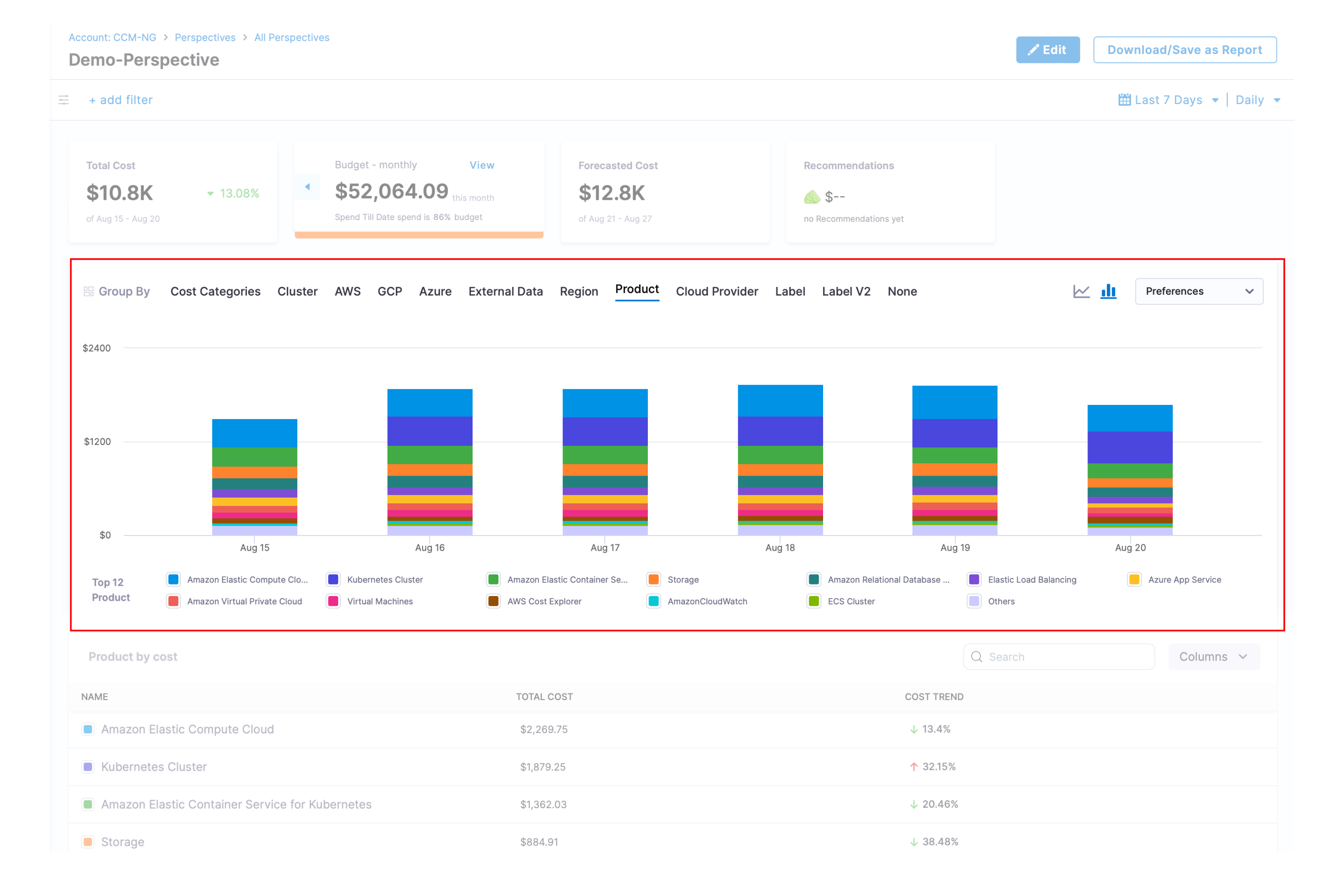Toggle Azure App Service legend checkbox
Screen dimensions: 1344x896
point(1134,579)
